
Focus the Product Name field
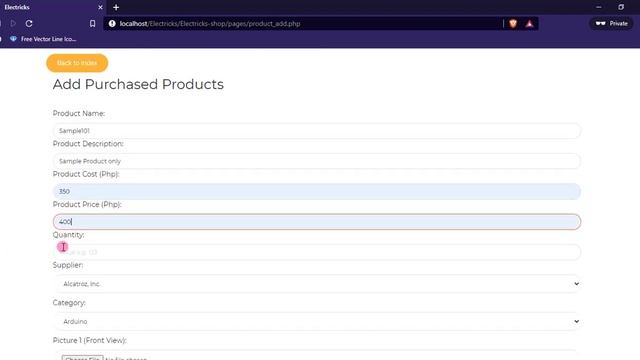[317, 131]
